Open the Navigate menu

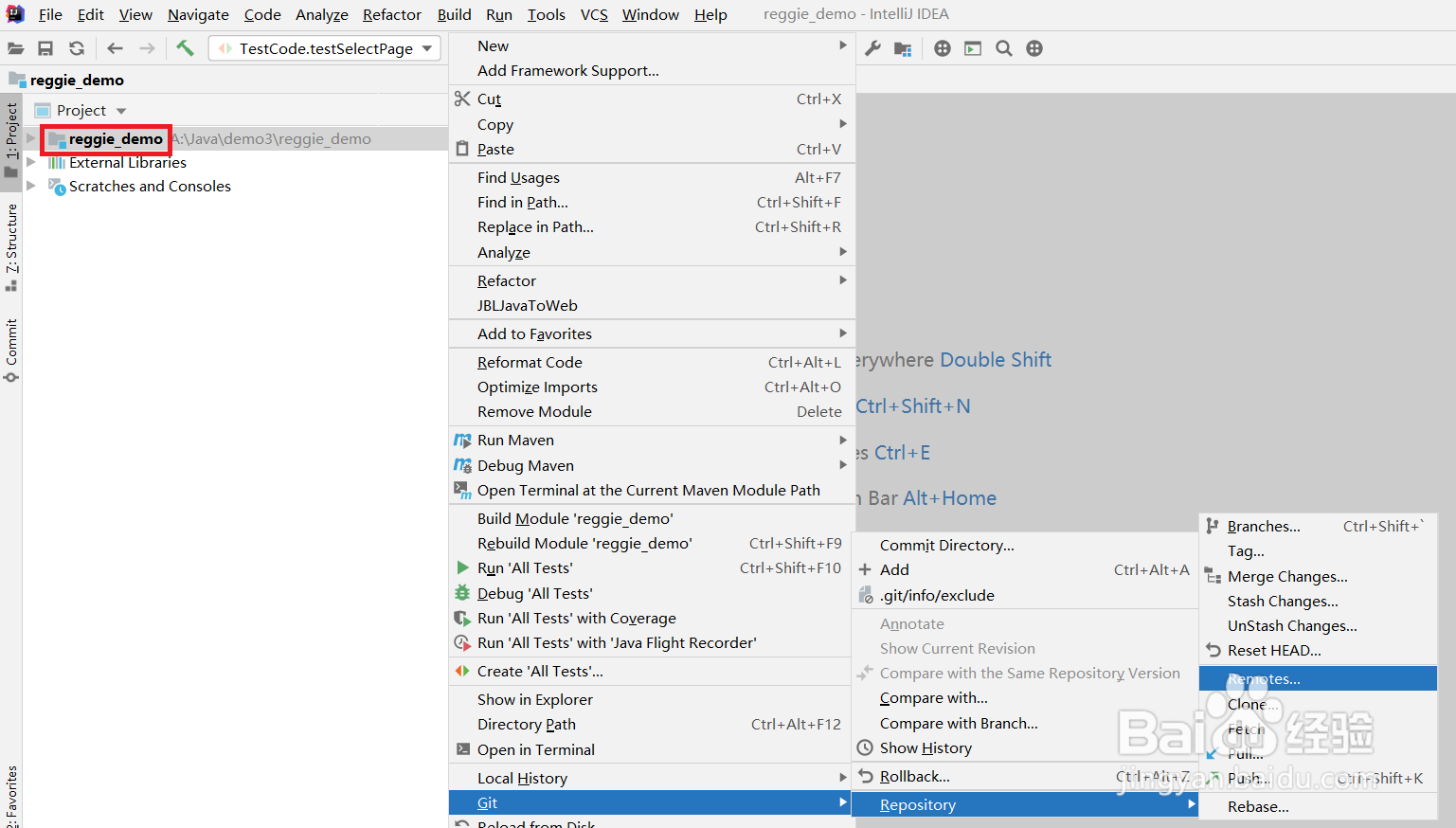click(198, 14)
